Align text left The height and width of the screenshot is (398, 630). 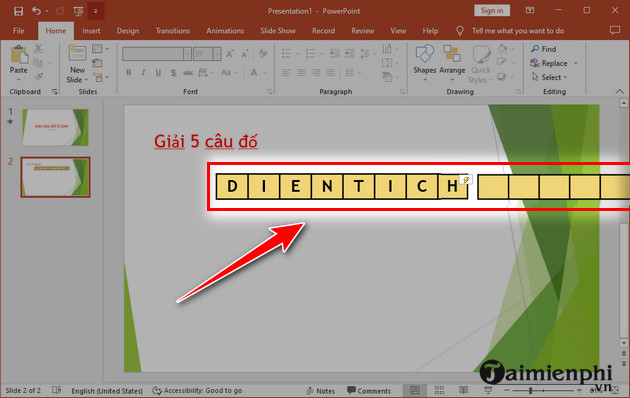tap(286, 73)
